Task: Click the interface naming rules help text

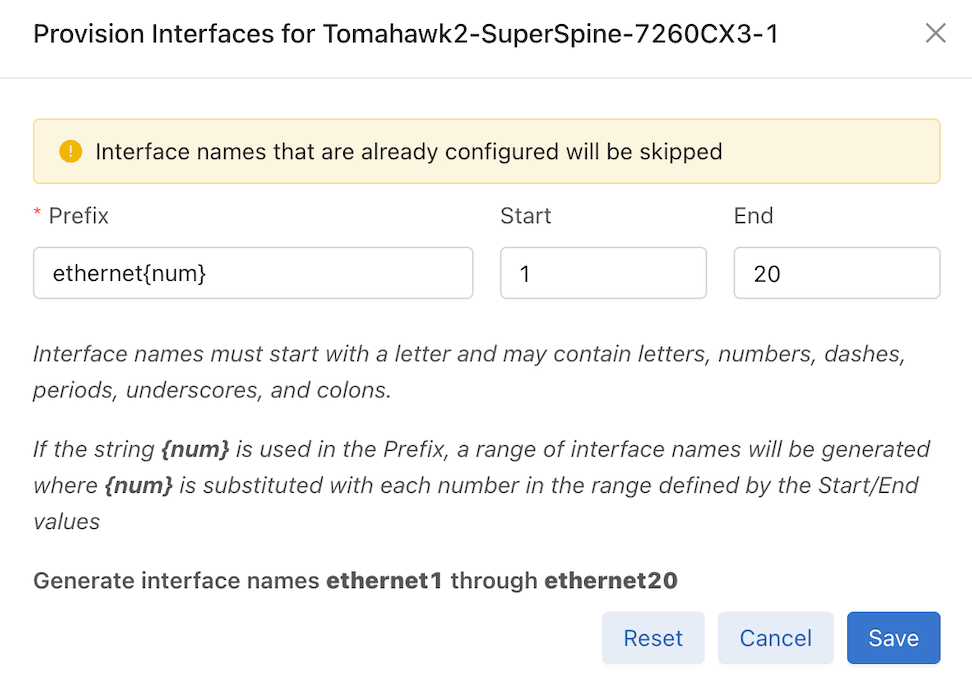Action: 468,372
